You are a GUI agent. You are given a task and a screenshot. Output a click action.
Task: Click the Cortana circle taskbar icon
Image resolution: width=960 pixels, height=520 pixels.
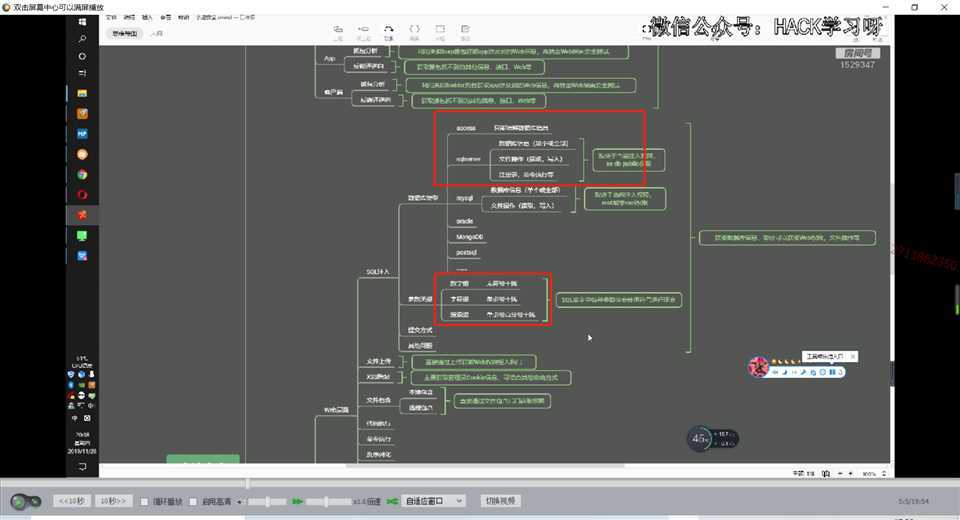coord(82,56)
